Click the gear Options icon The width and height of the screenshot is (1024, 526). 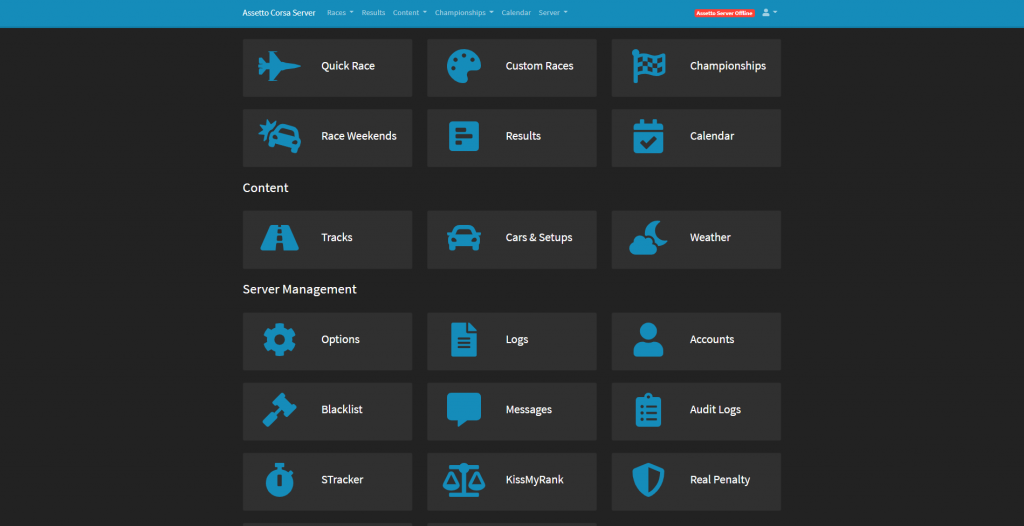pyautogui.click(x=280, y=340)
